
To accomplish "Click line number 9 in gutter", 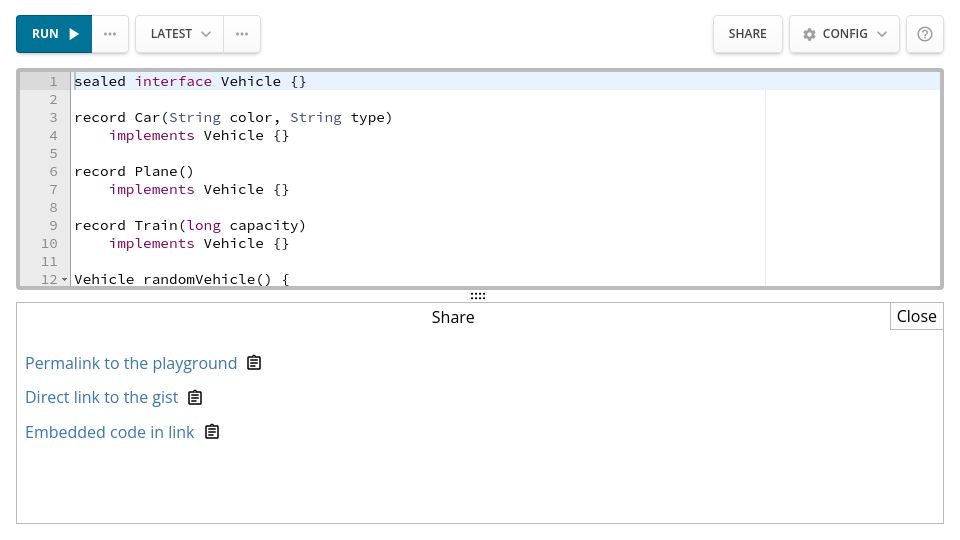I will tap(53, 225).
